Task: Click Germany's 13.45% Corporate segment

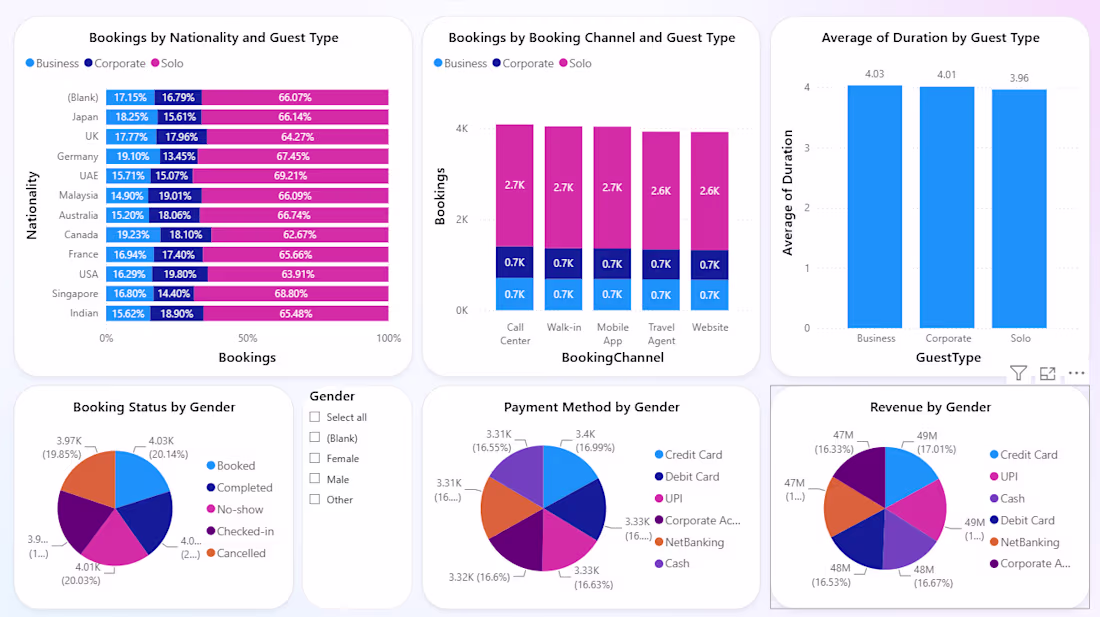Action: pos(179,156)
